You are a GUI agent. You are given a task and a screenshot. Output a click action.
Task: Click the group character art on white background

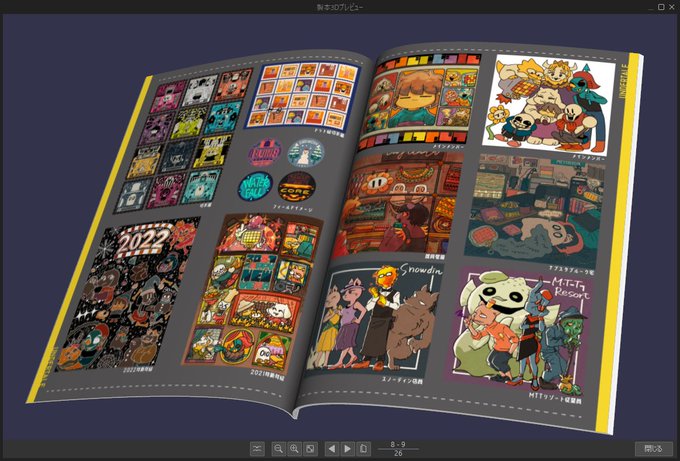click(551, 103)
